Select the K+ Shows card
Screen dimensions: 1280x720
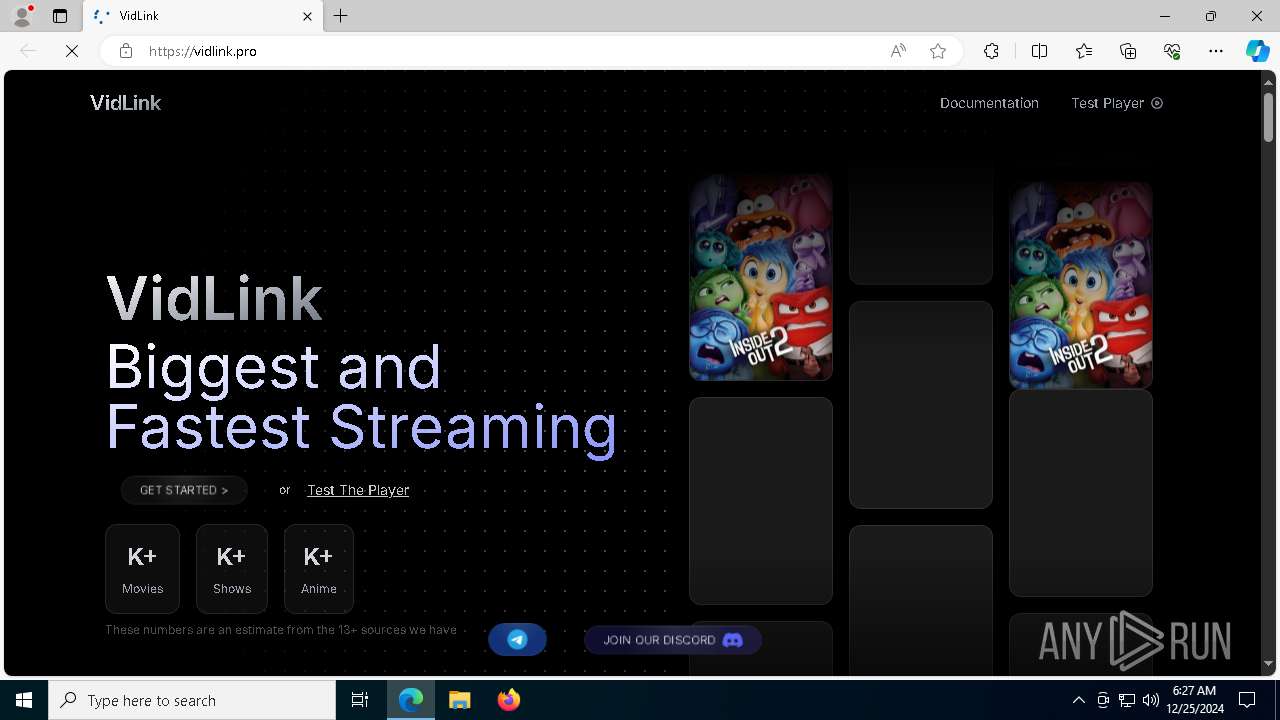coord(232,569)
